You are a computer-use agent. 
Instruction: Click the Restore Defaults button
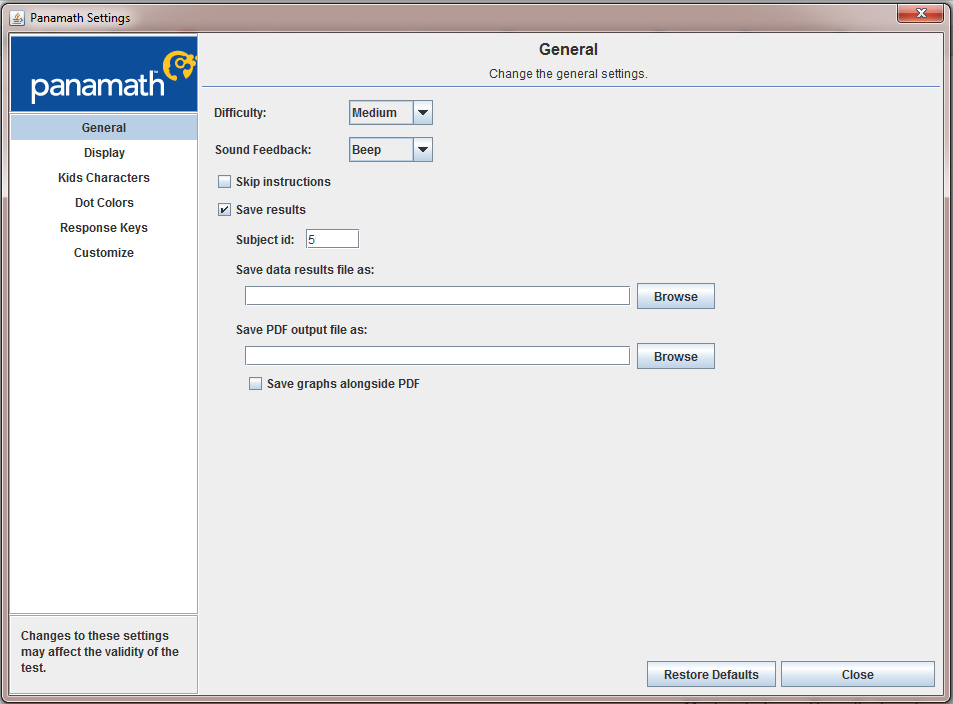click(x=711, y=674)
